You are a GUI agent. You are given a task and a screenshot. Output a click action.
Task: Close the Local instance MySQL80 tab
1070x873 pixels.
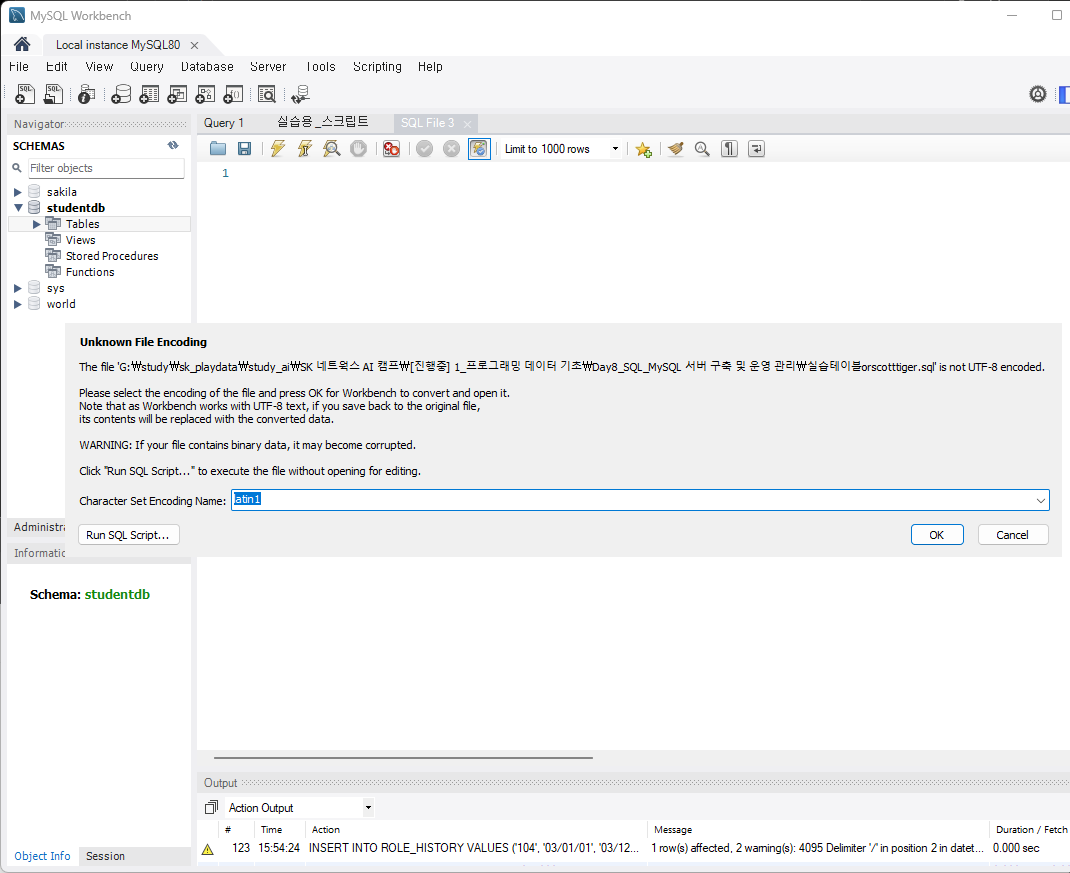(194, 45)
